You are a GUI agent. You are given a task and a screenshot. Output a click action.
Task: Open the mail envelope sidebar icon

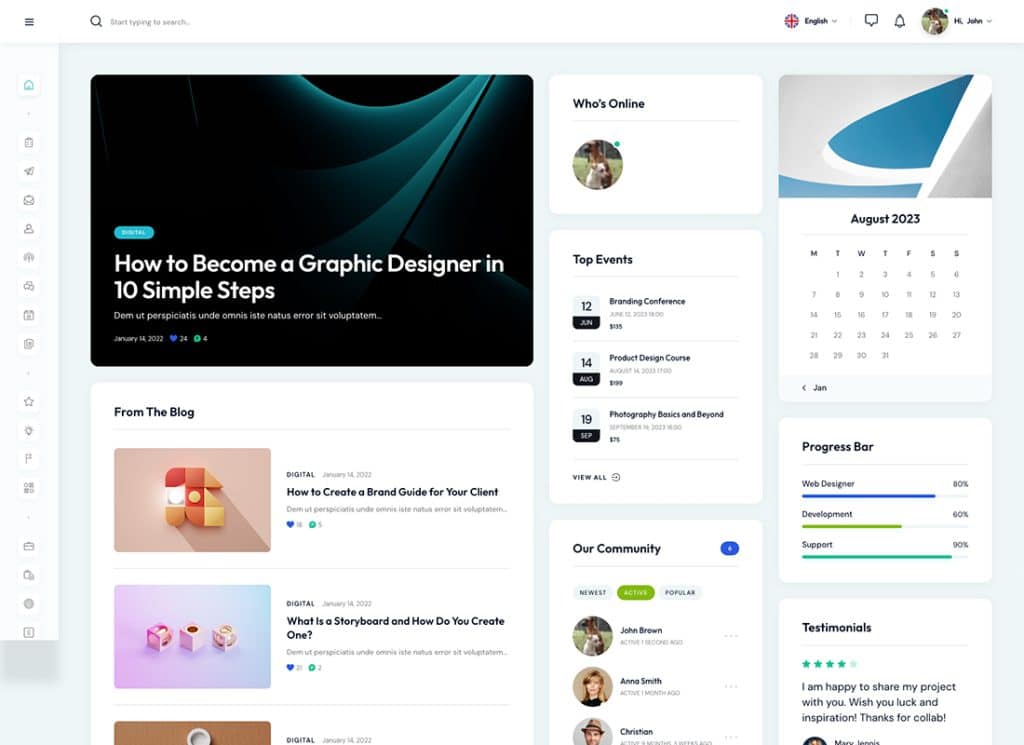[x=29, y=200]
